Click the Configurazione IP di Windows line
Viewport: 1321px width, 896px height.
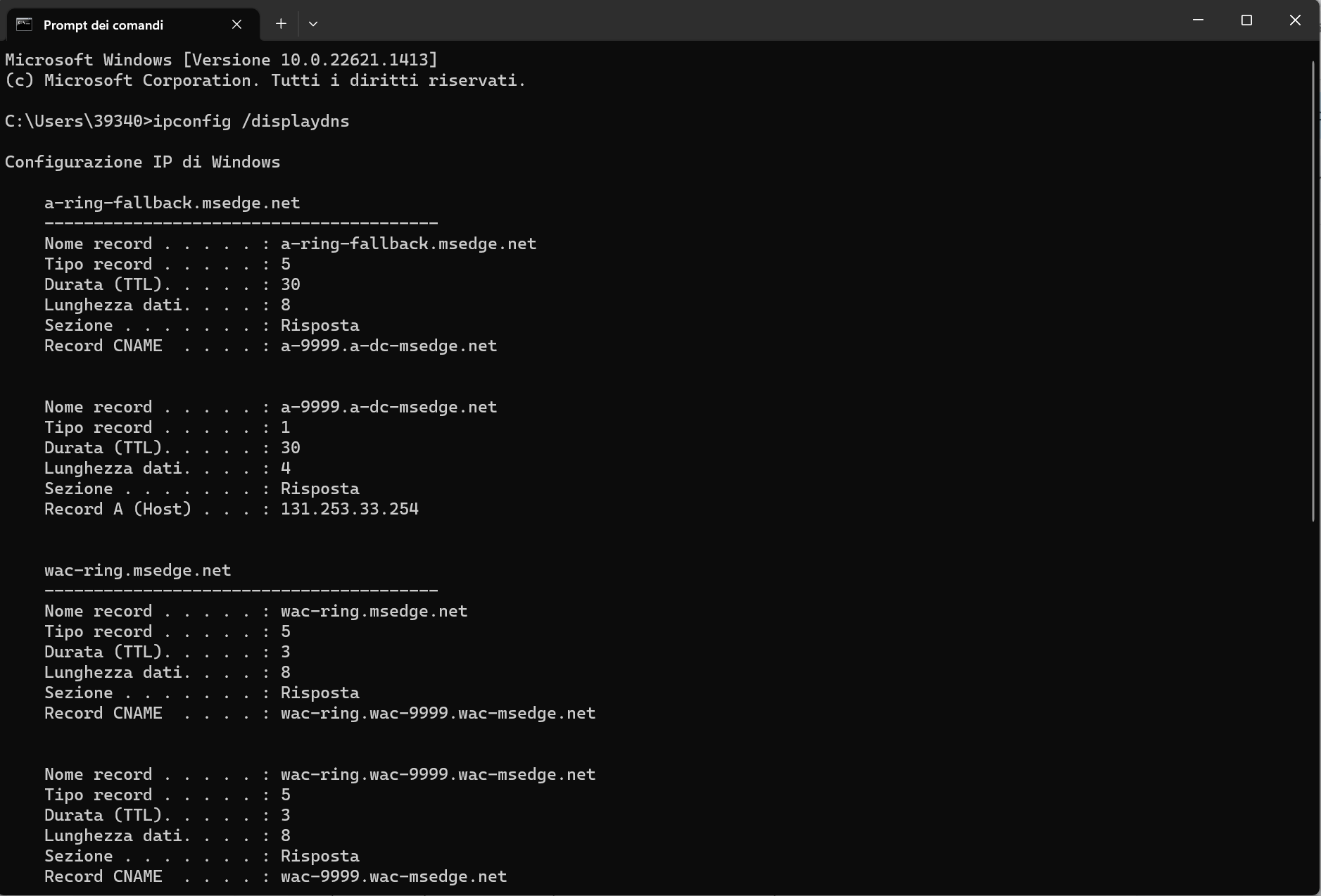(142, 162)
